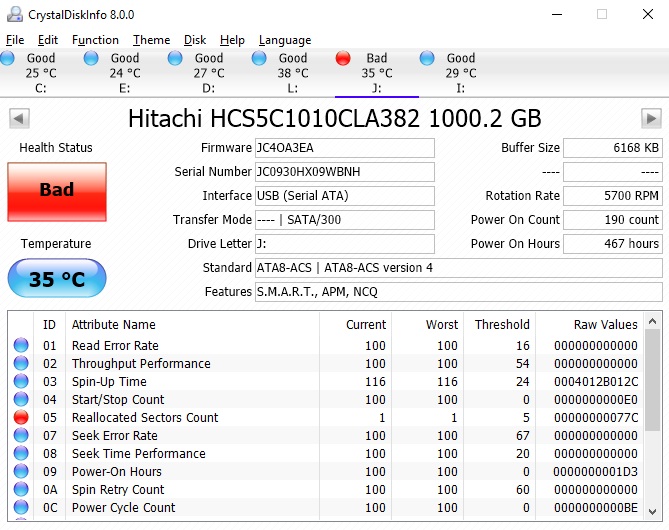Click the Buffer Size value 6168 KB
Image resolution: width=669 pixels, height=530 pixels.
(x=613, y=148)
